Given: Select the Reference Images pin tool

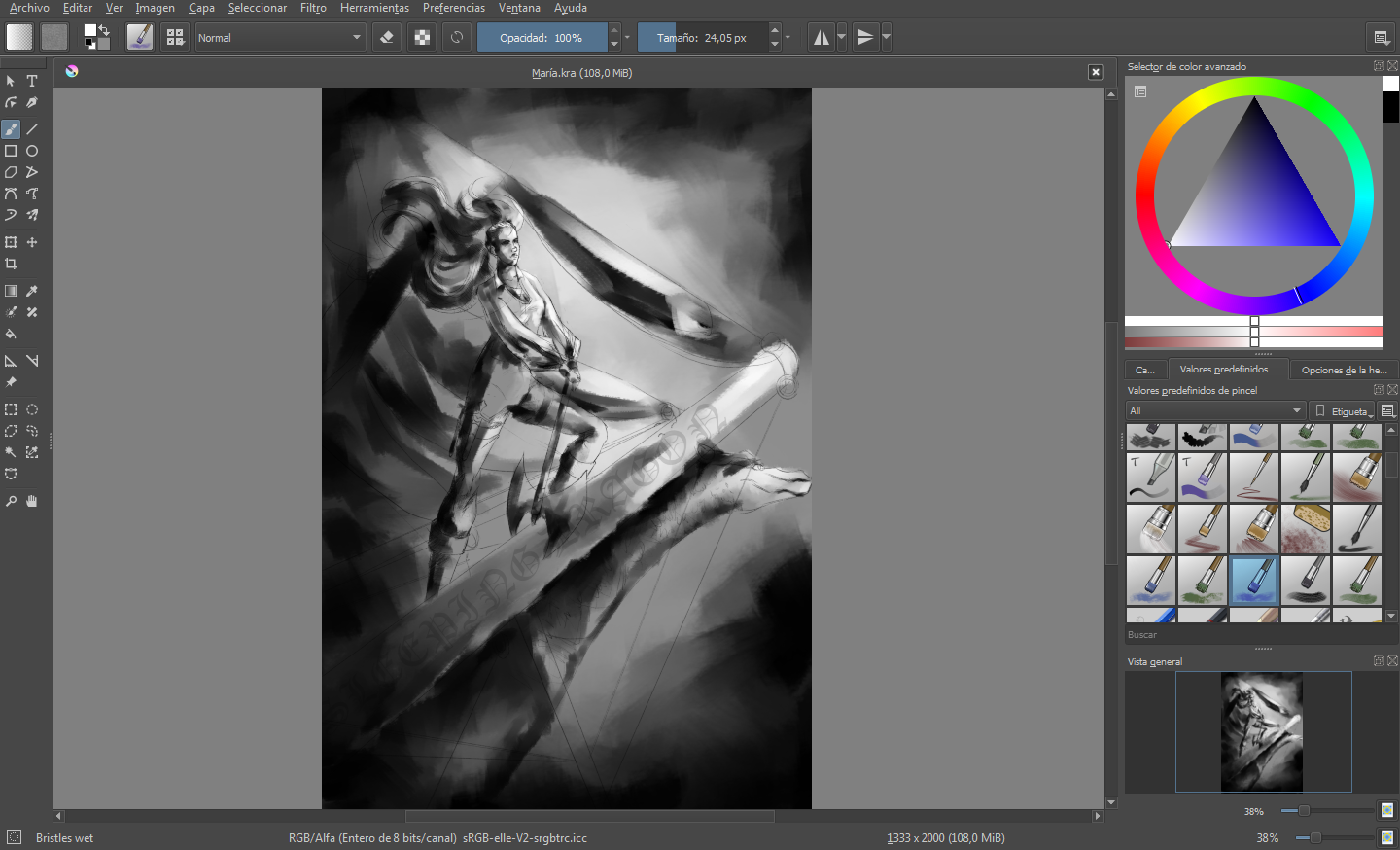Looking at the screenshot, I should click(11, 382).
